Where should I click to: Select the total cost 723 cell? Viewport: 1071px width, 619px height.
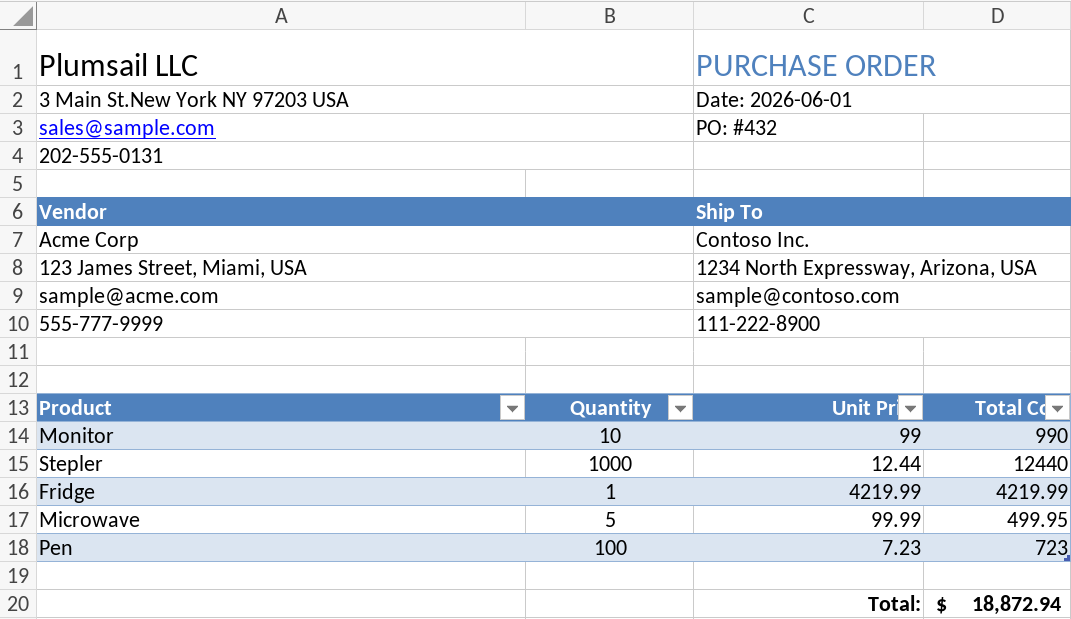997,548
